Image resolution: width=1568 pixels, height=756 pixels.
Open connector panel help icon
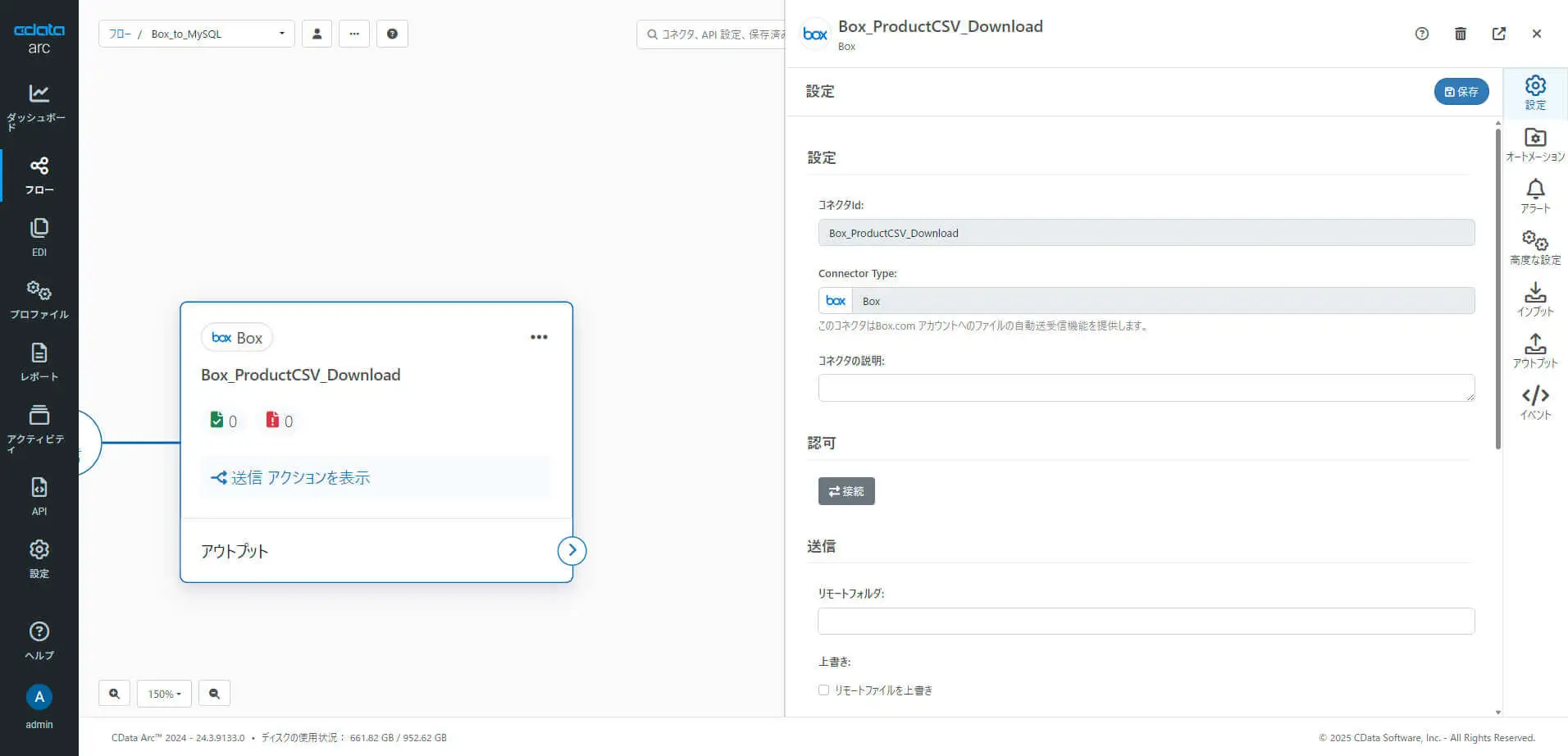pyautogui.click(x=1422, y=34)
